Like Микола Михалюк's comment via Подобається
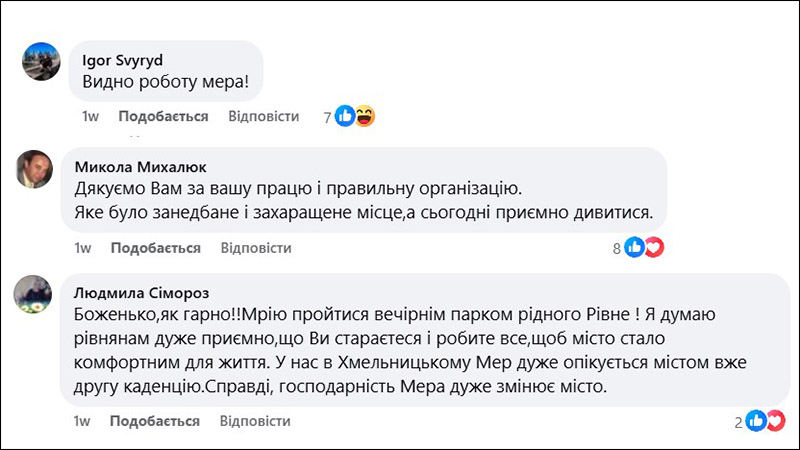Image resolution: width=800 pixels, height=450 pixels. (156, 248)
